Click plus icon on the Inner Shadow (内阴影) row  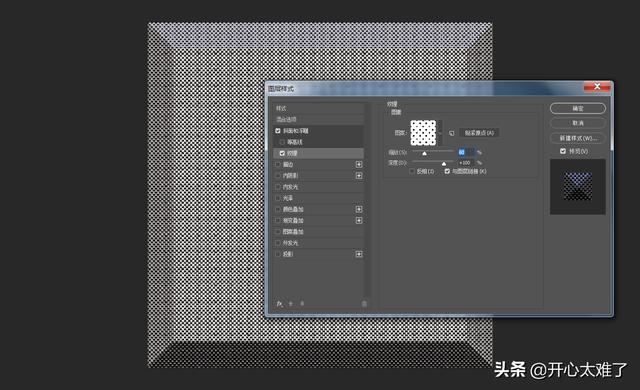click(359, 175)
